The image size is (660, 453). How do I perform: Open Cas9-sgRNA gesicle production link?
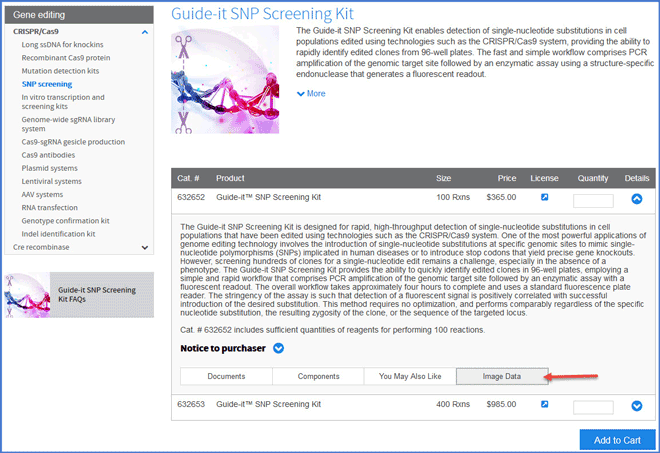[73, 142]
